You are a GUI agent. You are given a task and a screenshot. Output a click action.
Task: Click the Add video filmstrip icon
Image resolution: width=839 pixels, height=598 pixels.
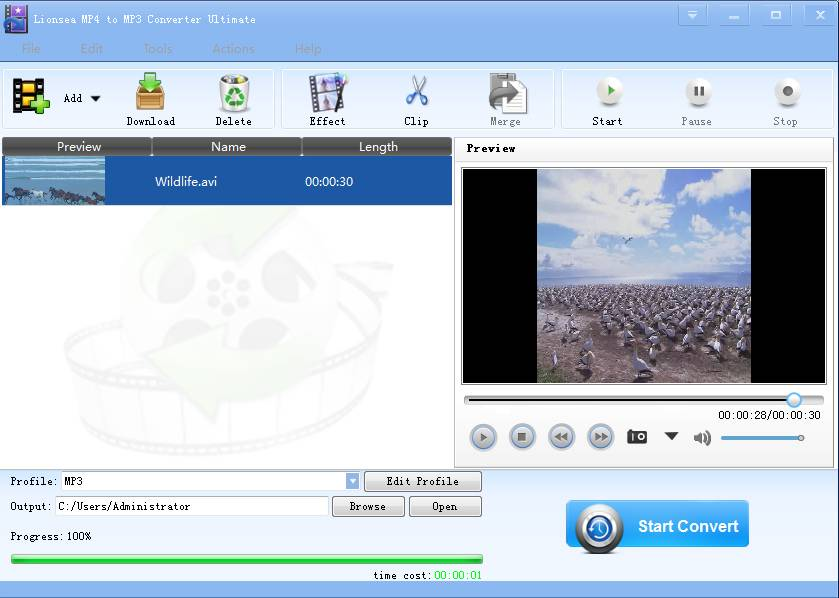coord(31,96)
